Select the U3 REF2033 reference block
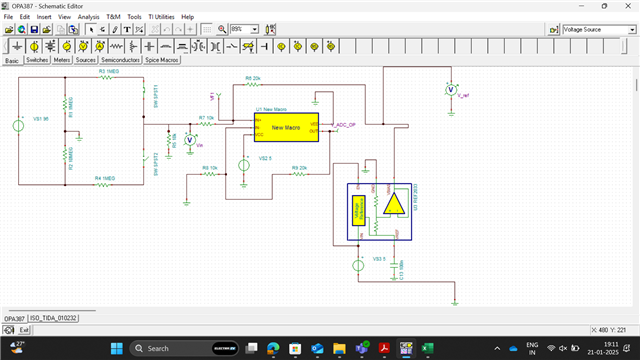The height and width of the screenshot is (360, 640). [380, 212]
